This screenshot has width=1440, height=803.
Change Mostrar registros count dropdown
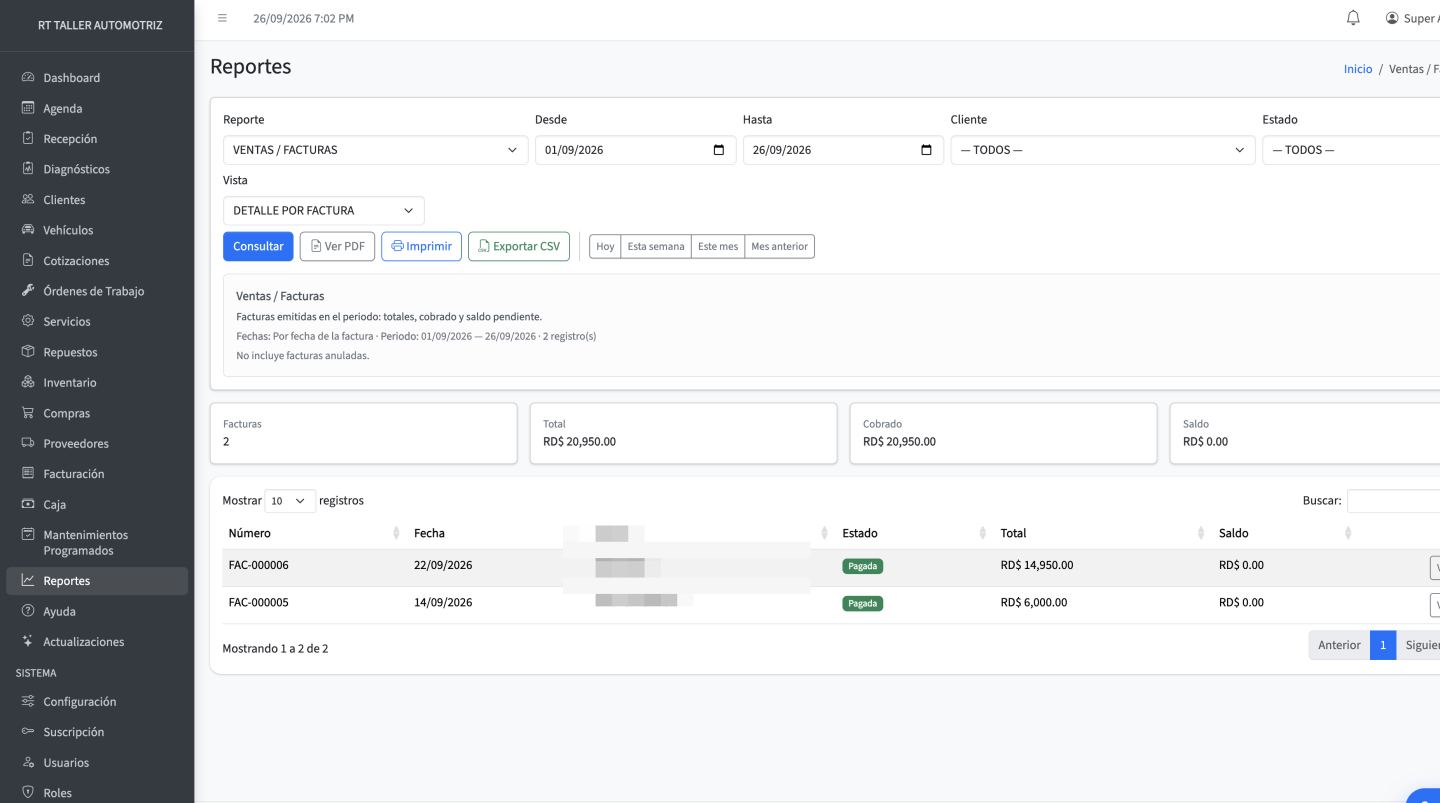[x=290, y=500]
